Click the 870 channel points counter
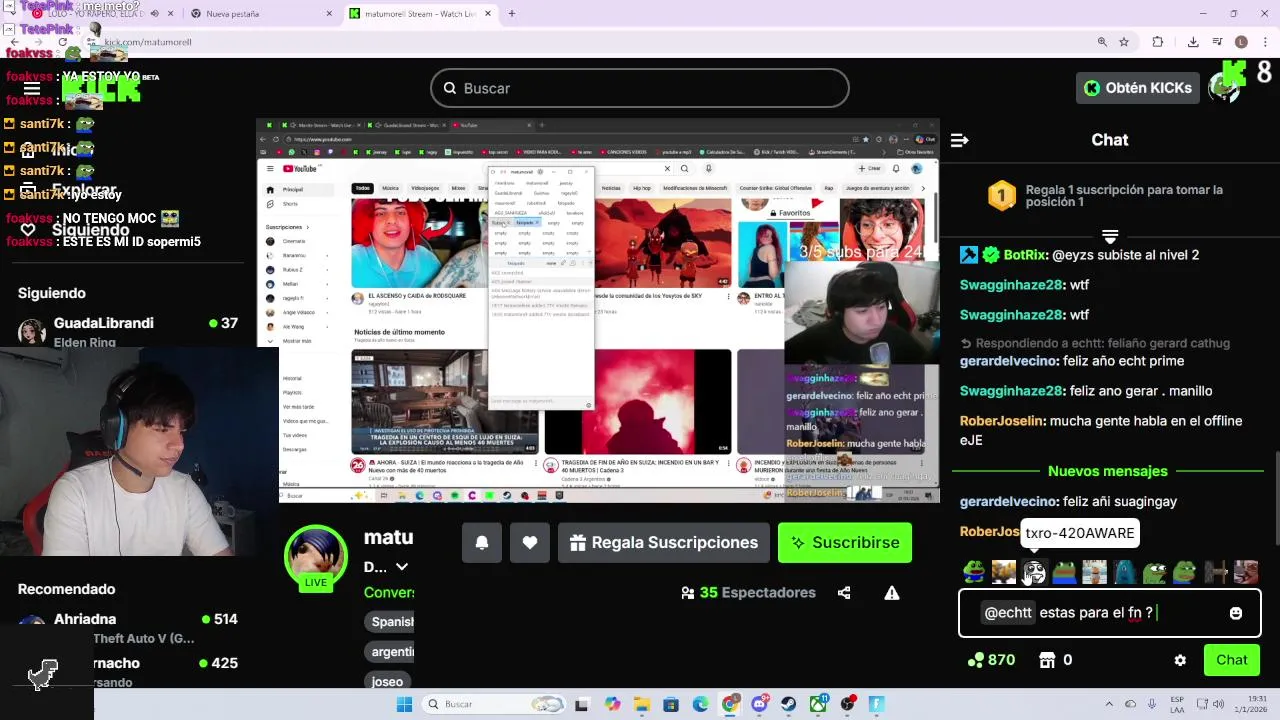The height and width of the screenshot is (720, 1280). click(991, 660)
